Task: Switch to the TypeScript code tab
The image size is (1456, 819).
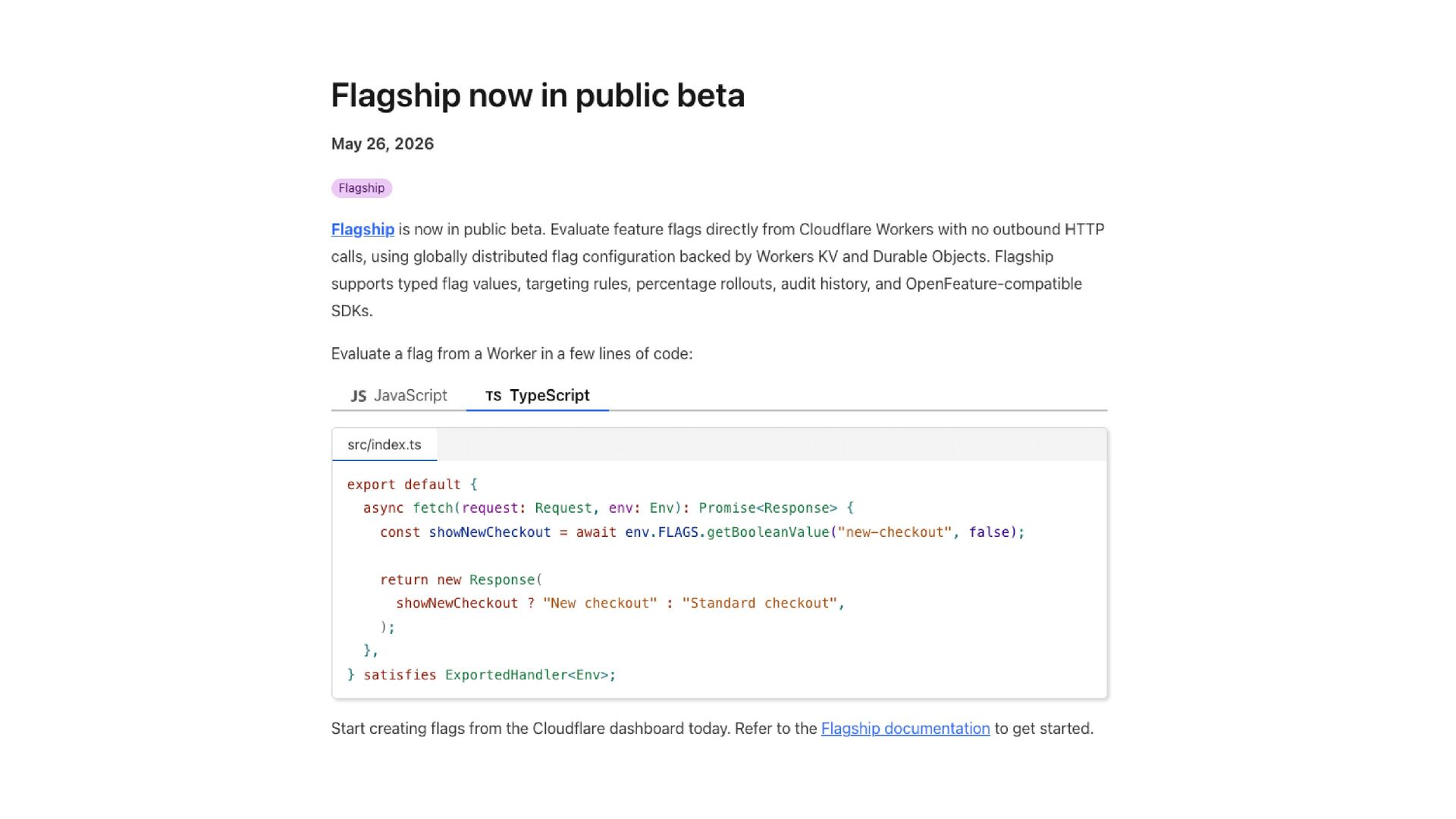Action: tap(538, 395)
